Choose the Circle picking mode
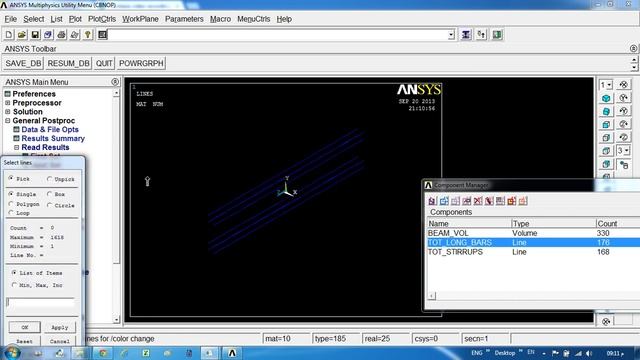This screenshot has height=360, width=640. [x=49, y=205]
